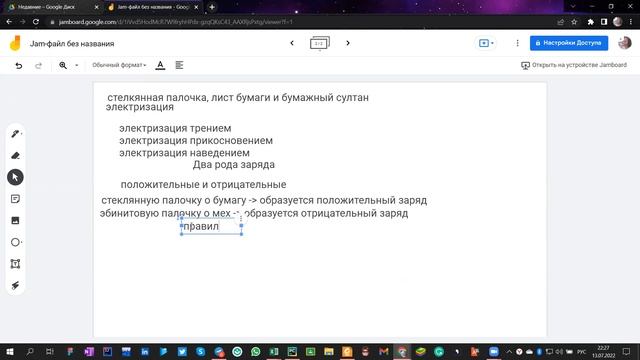Select the line starting with стелкянная палочка
This screenshot has height=360, width=640.
click(238, 98)
